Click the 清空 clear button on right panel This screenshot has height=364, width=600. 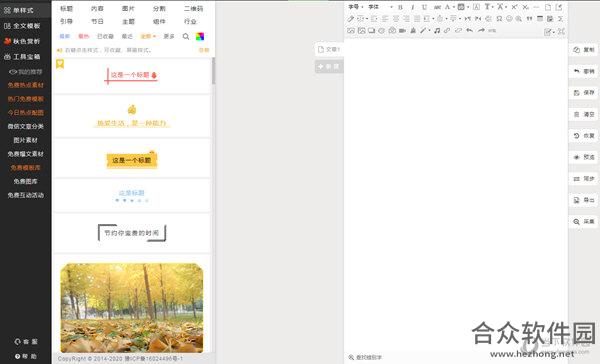584,114
